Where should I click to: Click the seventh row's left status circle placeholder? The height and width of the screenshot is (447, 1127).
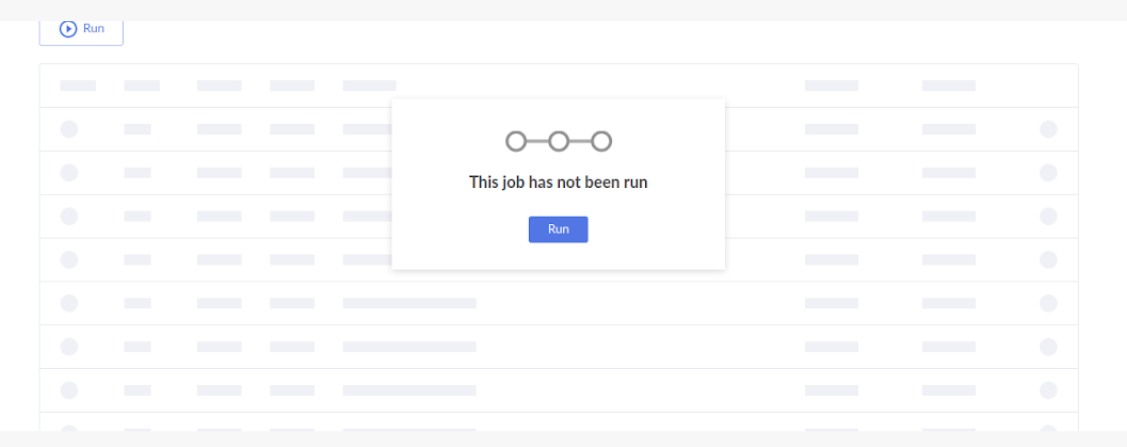69,390
